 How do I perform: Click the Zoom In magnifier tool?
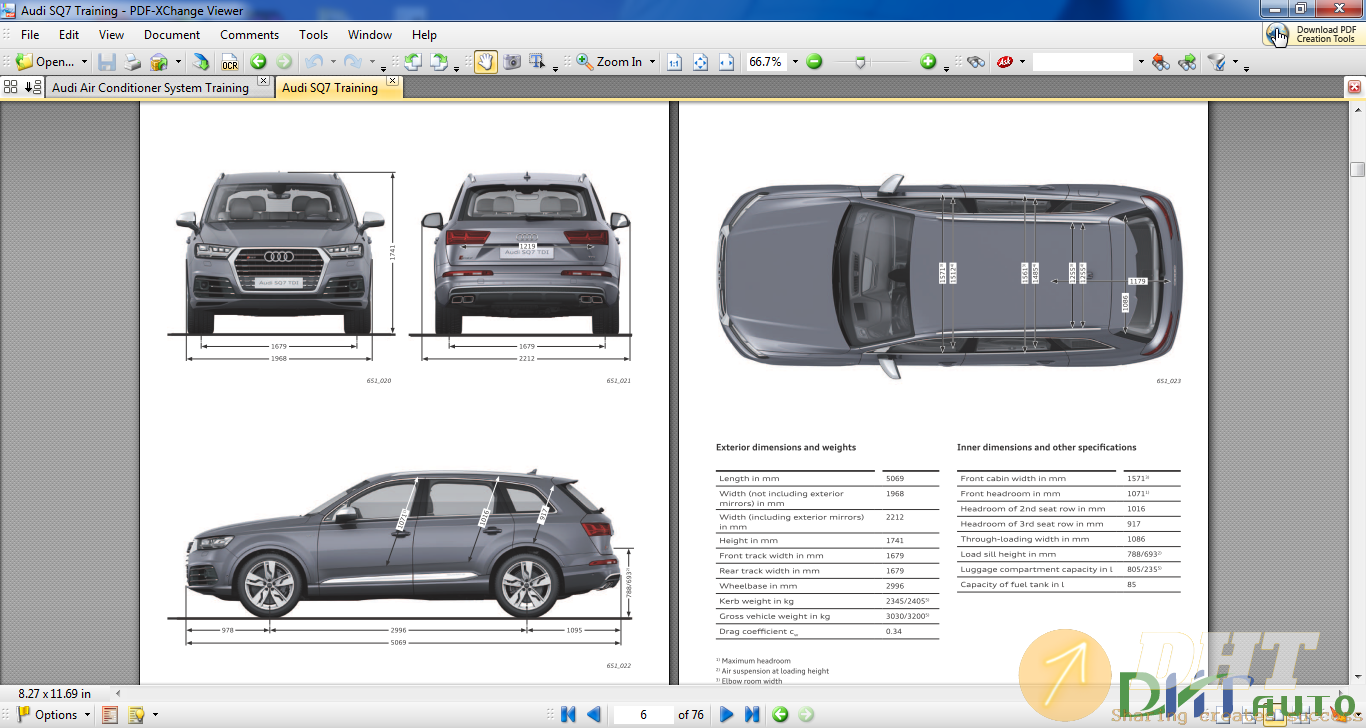click(609, 62)
